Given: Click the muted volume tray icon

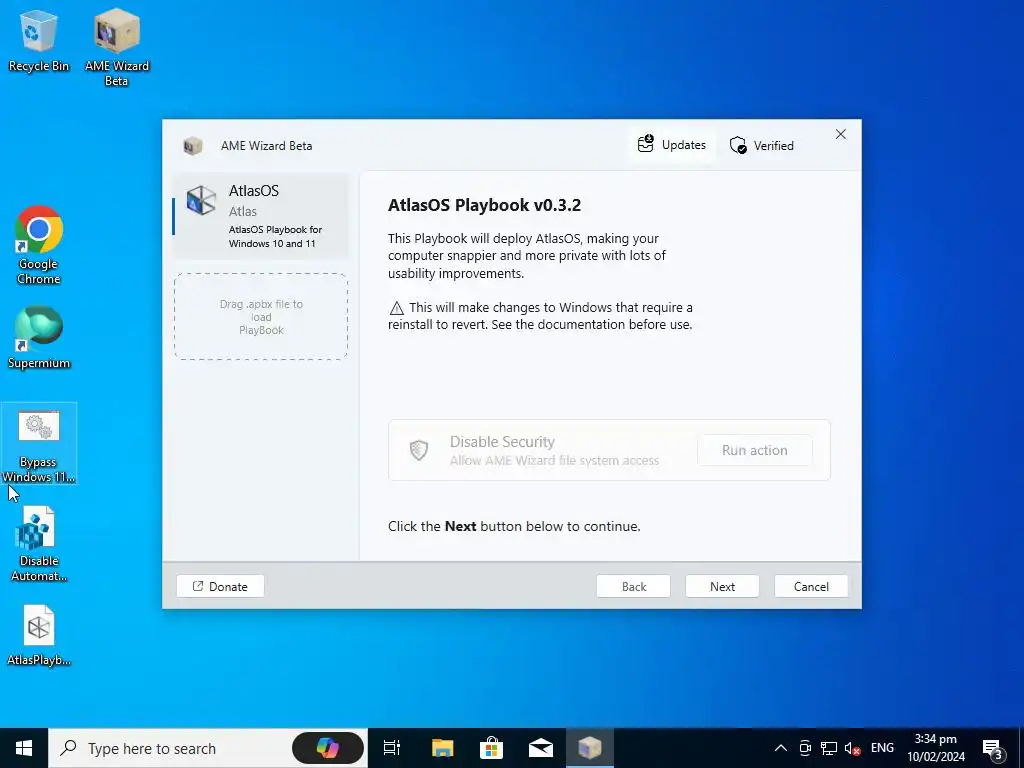Looking at the screenshot, I should [852, 748].
